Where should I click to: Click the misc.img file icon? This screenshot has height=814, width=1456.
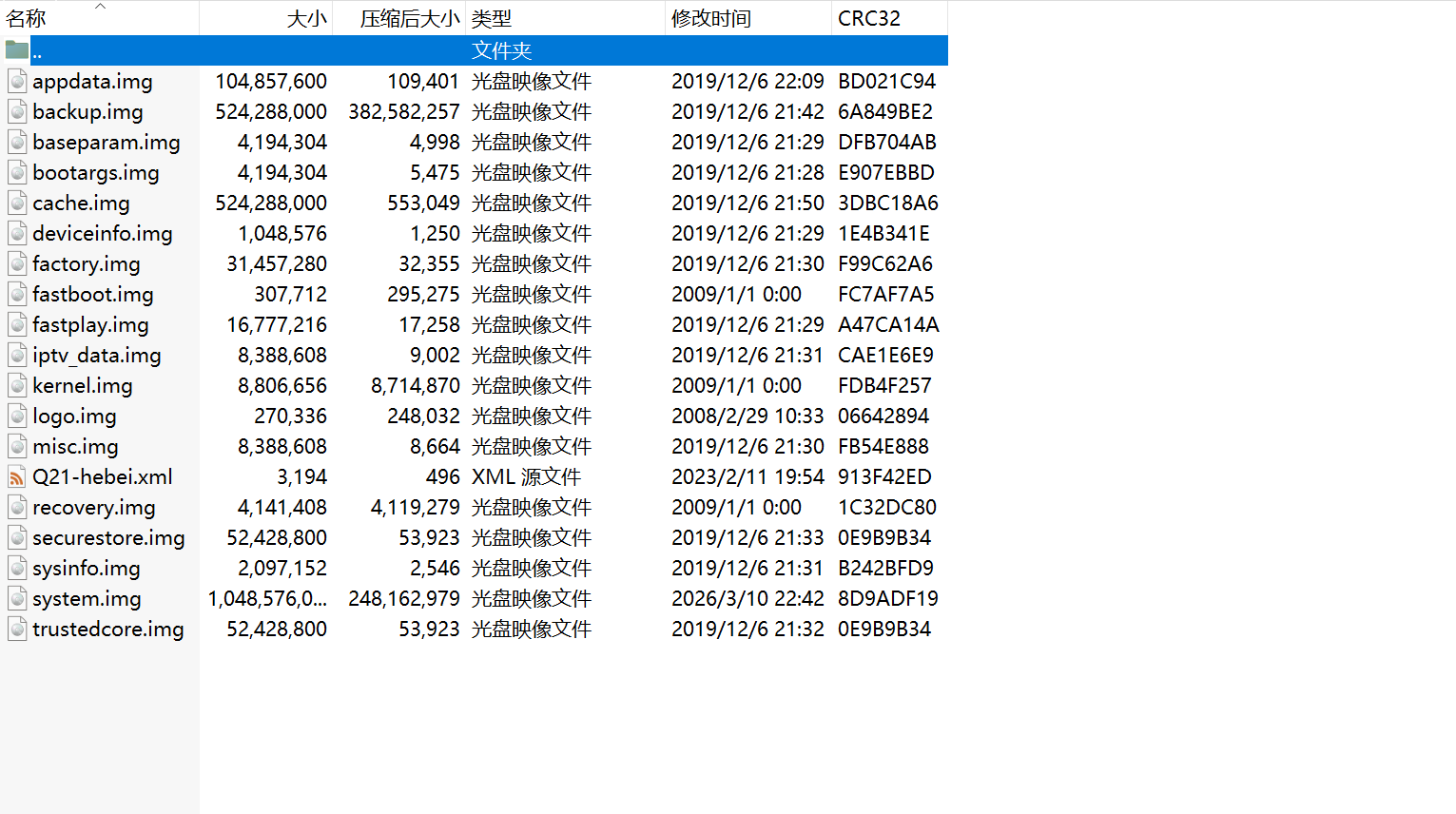(x=17, y=446)
